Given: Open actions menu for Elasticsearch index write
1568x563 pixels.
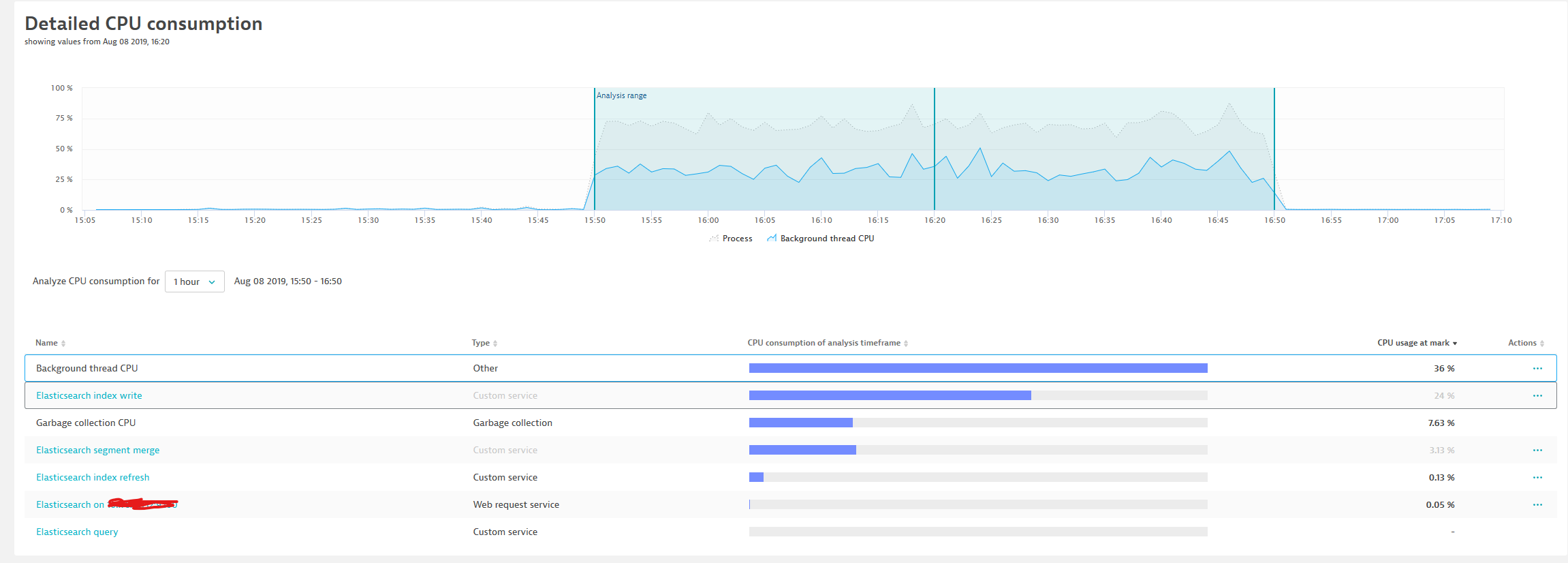Looking at the screenshot, I should [x=1537, y=395].
